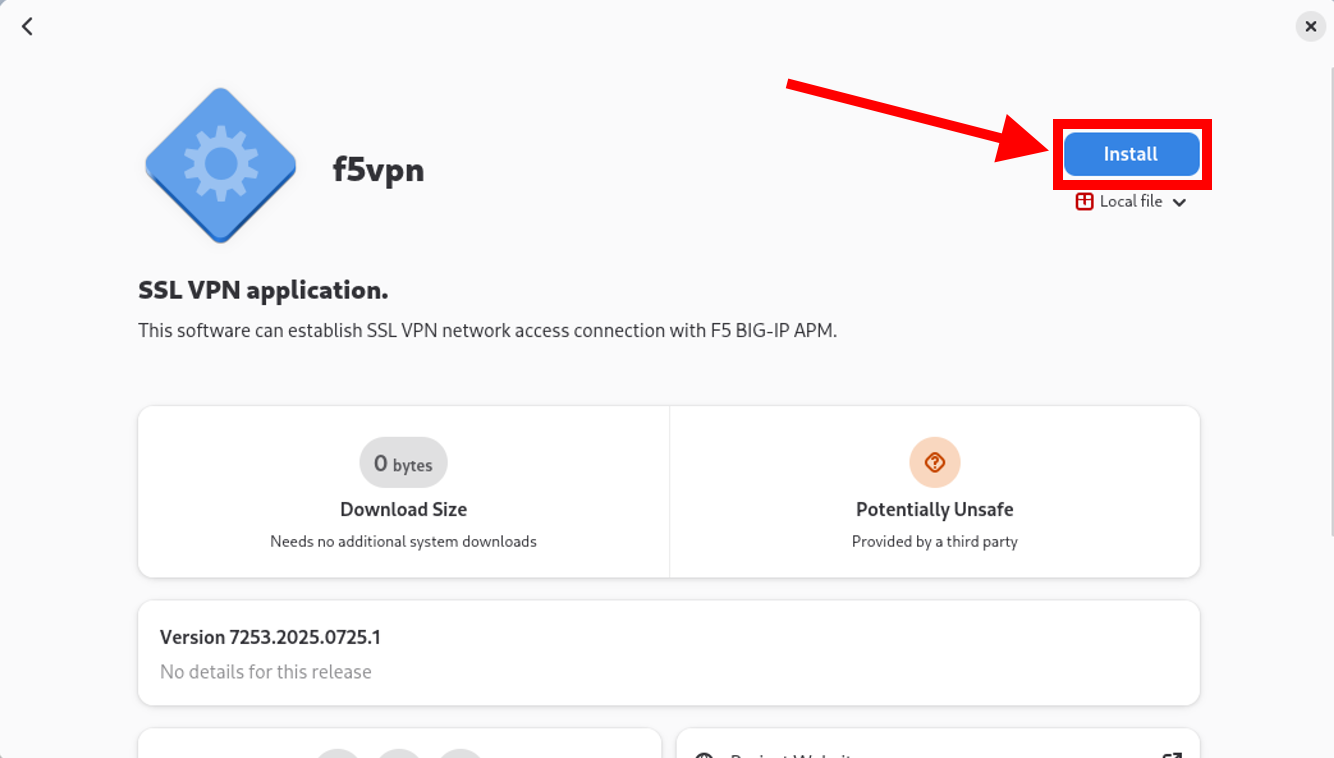Click the SSL VPN application heading

click(x=263, y=291)
